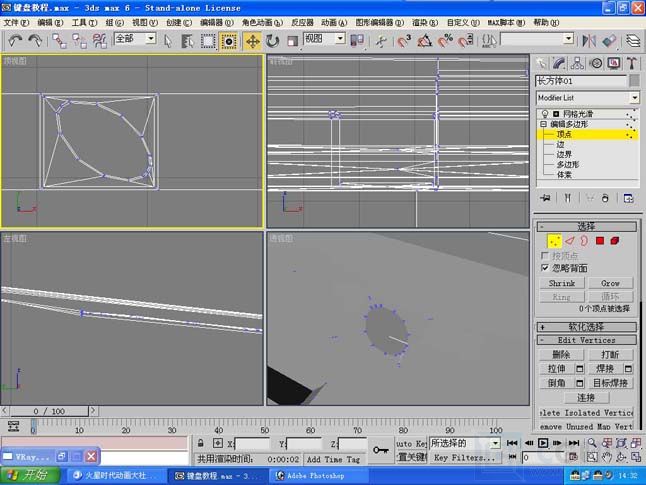The width and height of the screenshot is (646, 485).
Task: Switch to the Display command panel tab
Action: (x=614, y=63)
